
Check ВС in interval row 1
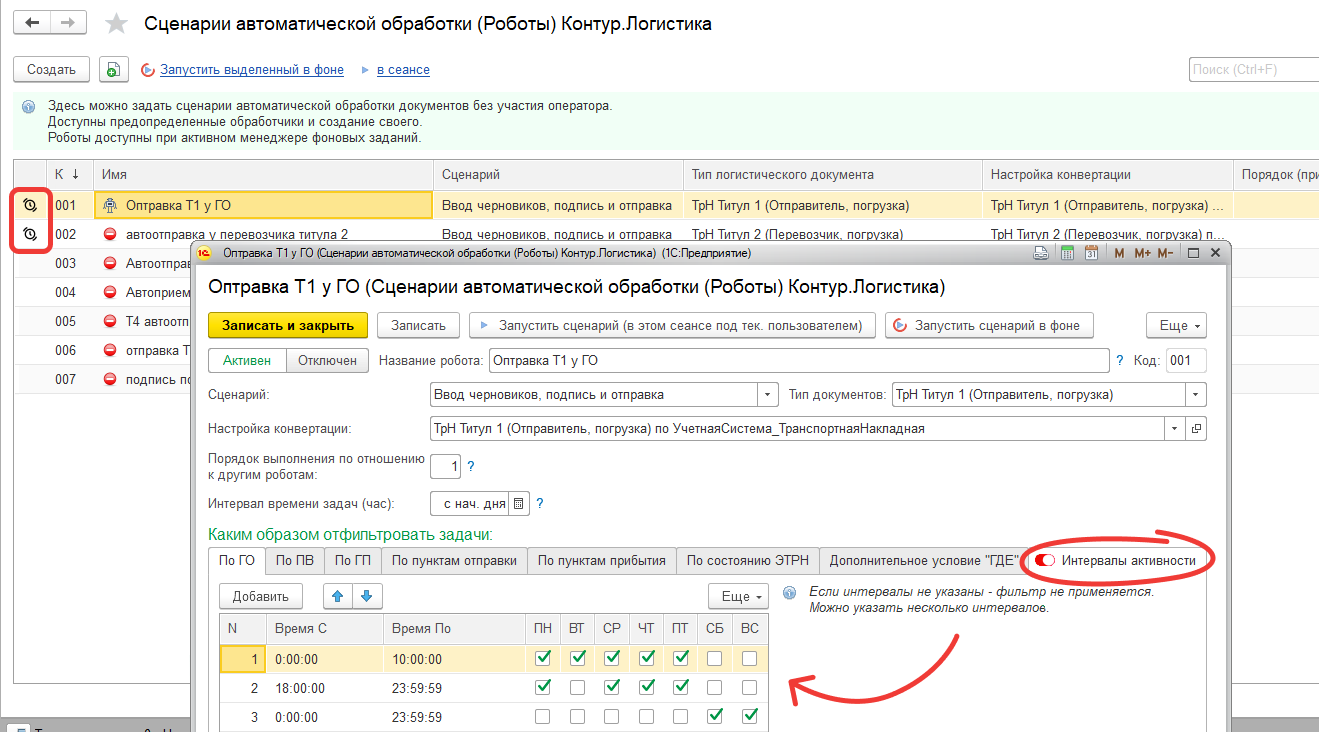[750, 658]
